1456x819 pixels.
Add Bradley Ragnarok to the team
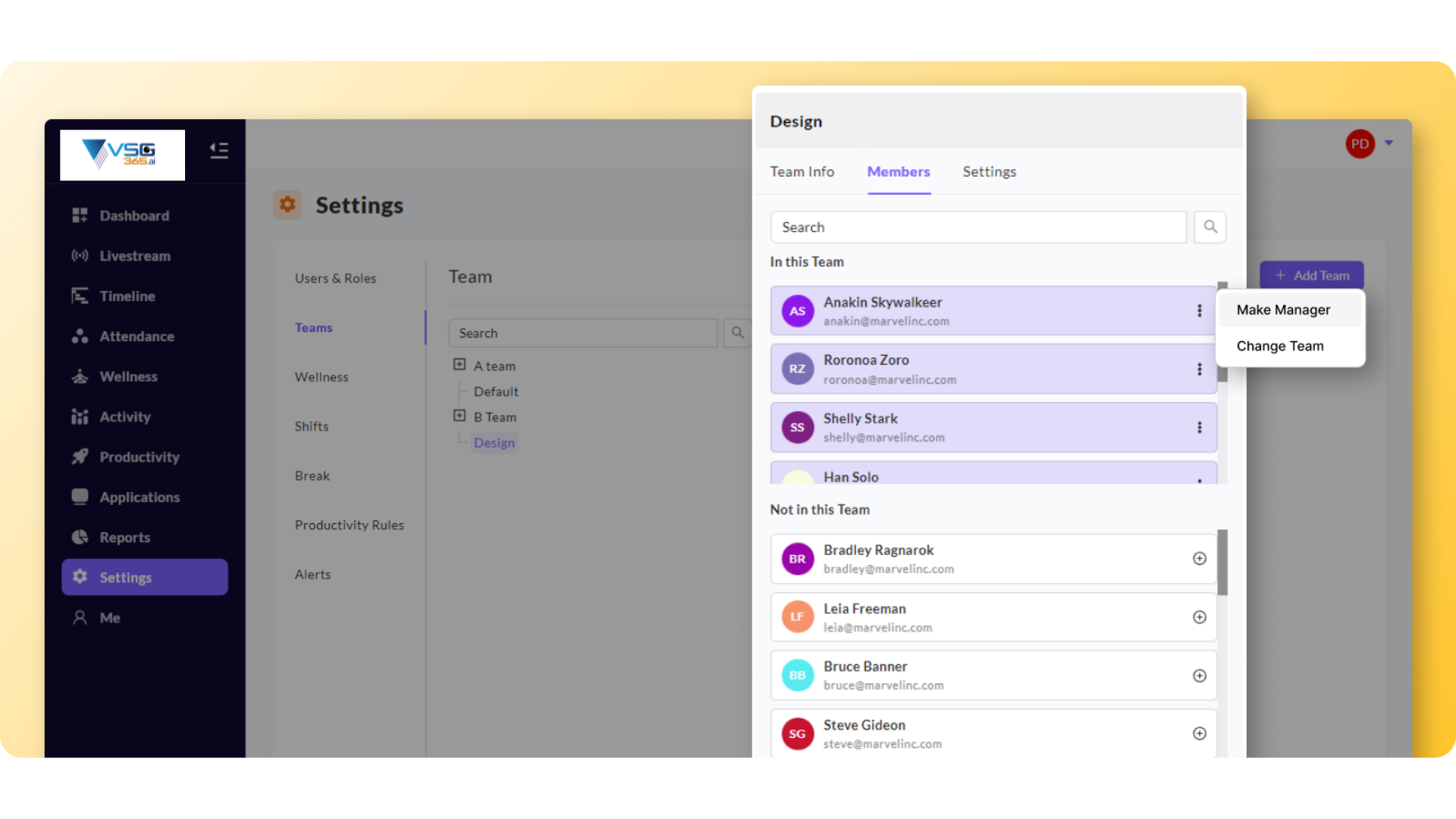pos(1199,558)
